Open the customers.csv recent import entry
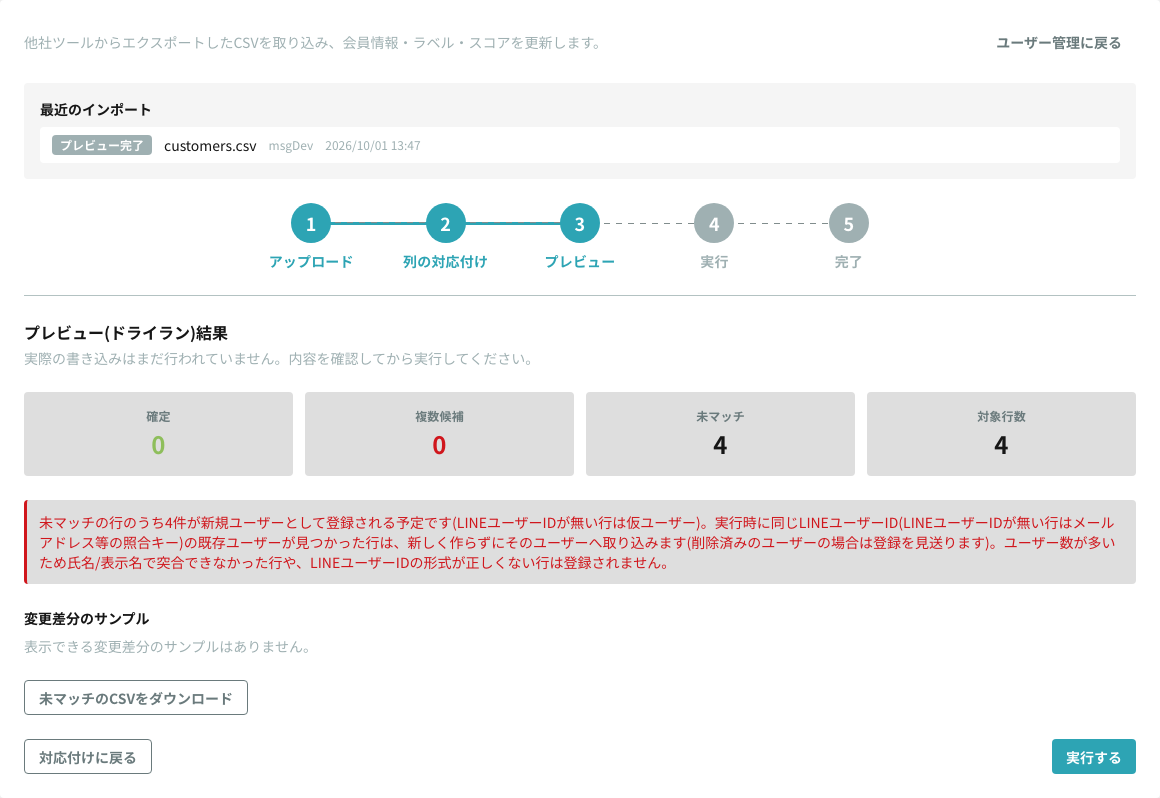This screenshot has height=798, width=1160. [580, 146]
